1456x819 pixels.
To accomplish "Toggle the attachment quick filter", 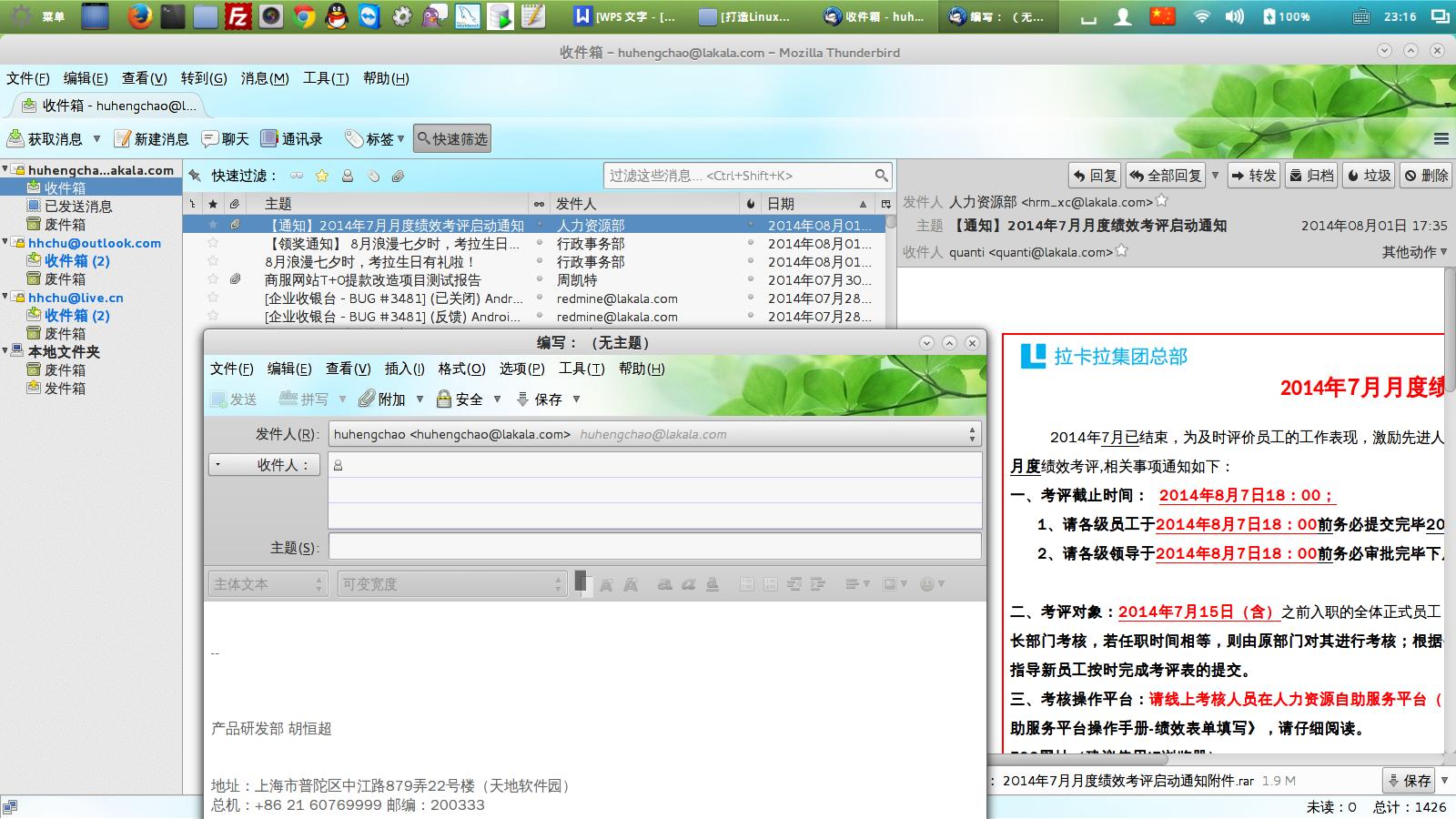I will pos(398,176).
